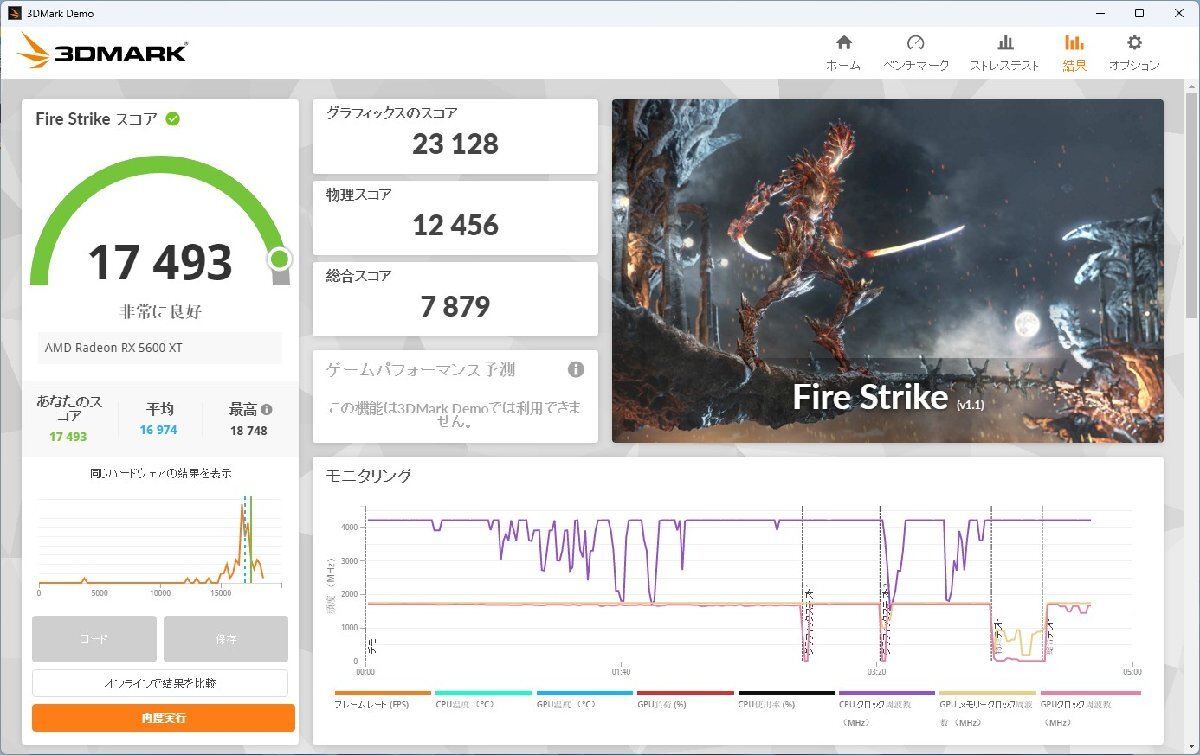
Task: Toggle CPU温度 legend series
Action: tap(483, 699)
